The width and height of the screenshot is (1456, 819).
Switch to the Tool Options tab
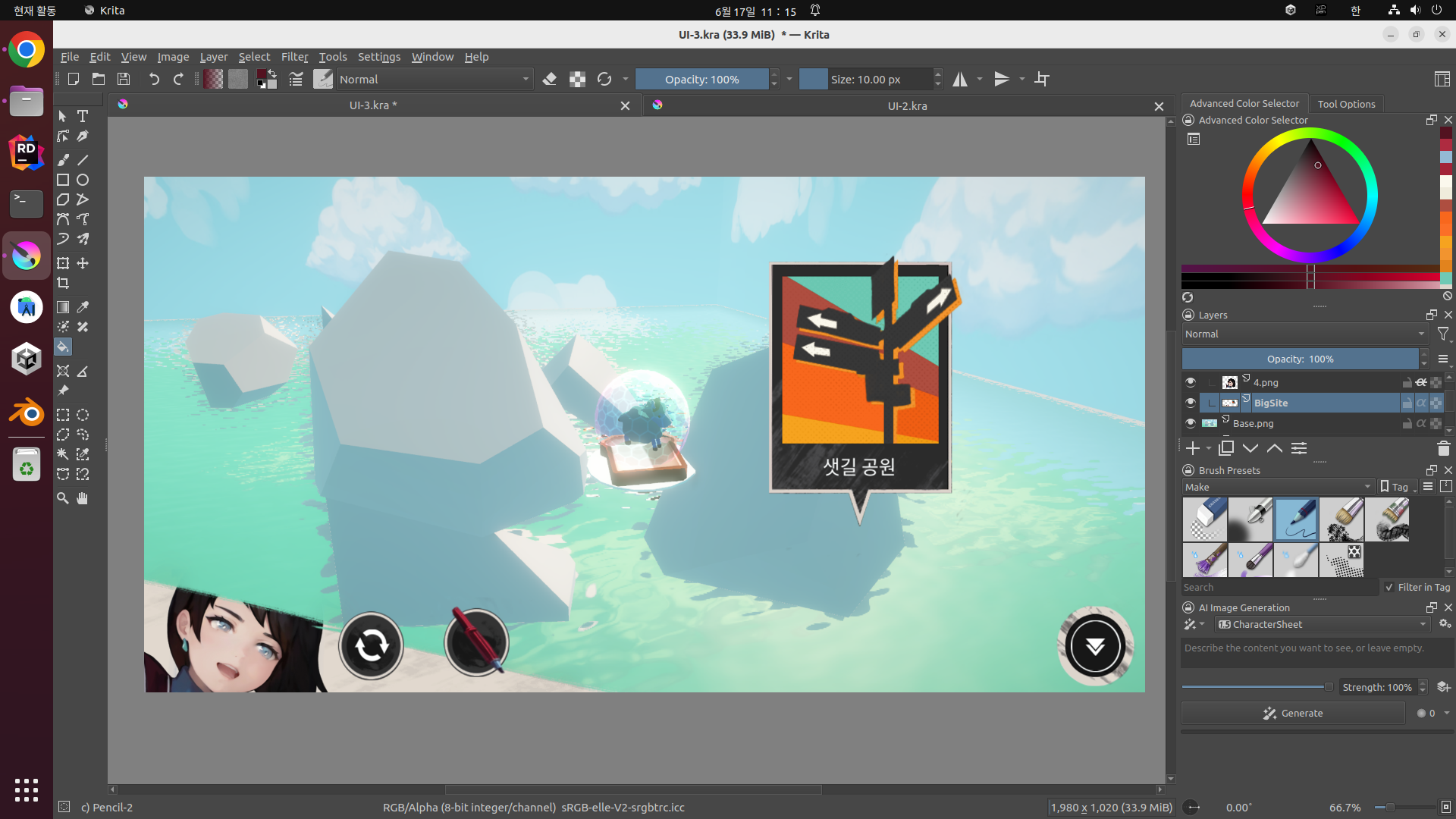tap(1346, 104)
